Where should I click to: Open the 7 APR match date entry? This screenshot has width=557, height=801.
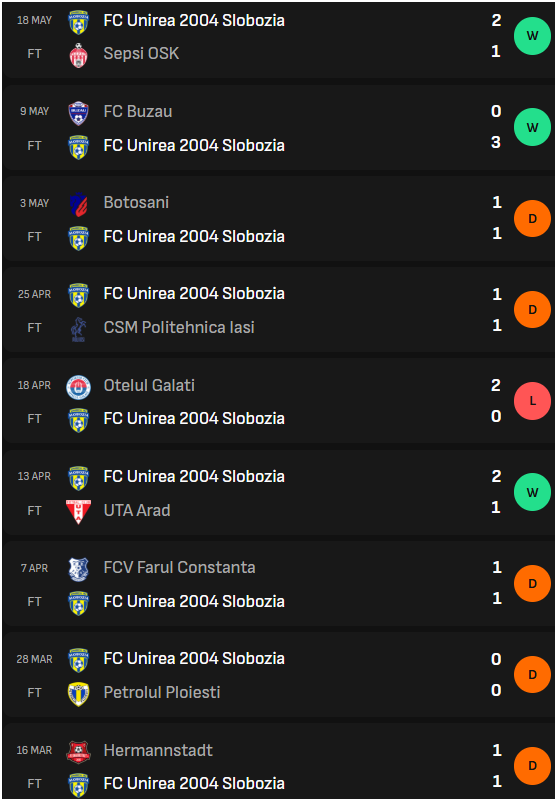[34, 568]
